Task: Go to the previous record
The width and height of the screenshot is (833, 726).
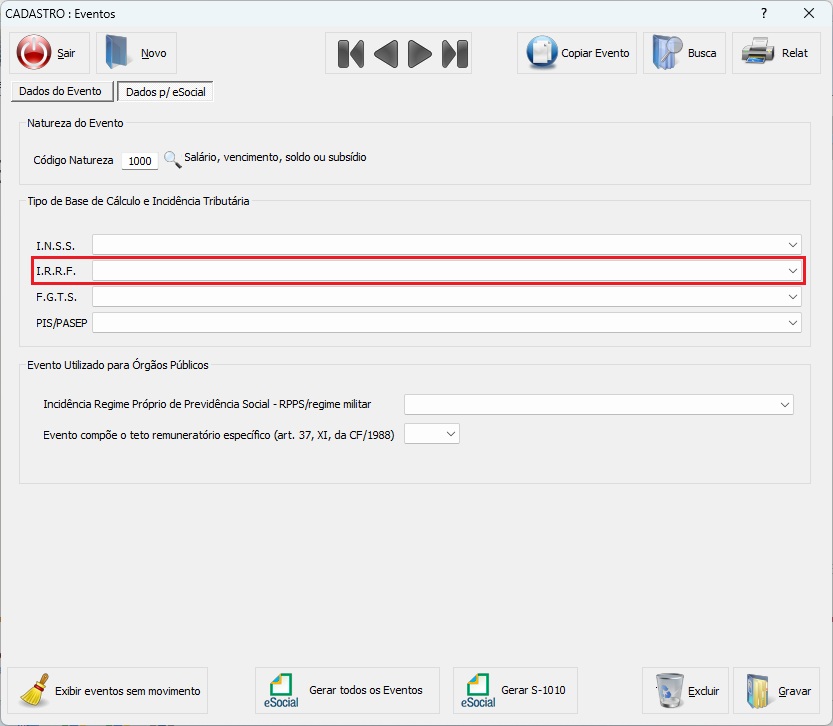Action: 385,53
